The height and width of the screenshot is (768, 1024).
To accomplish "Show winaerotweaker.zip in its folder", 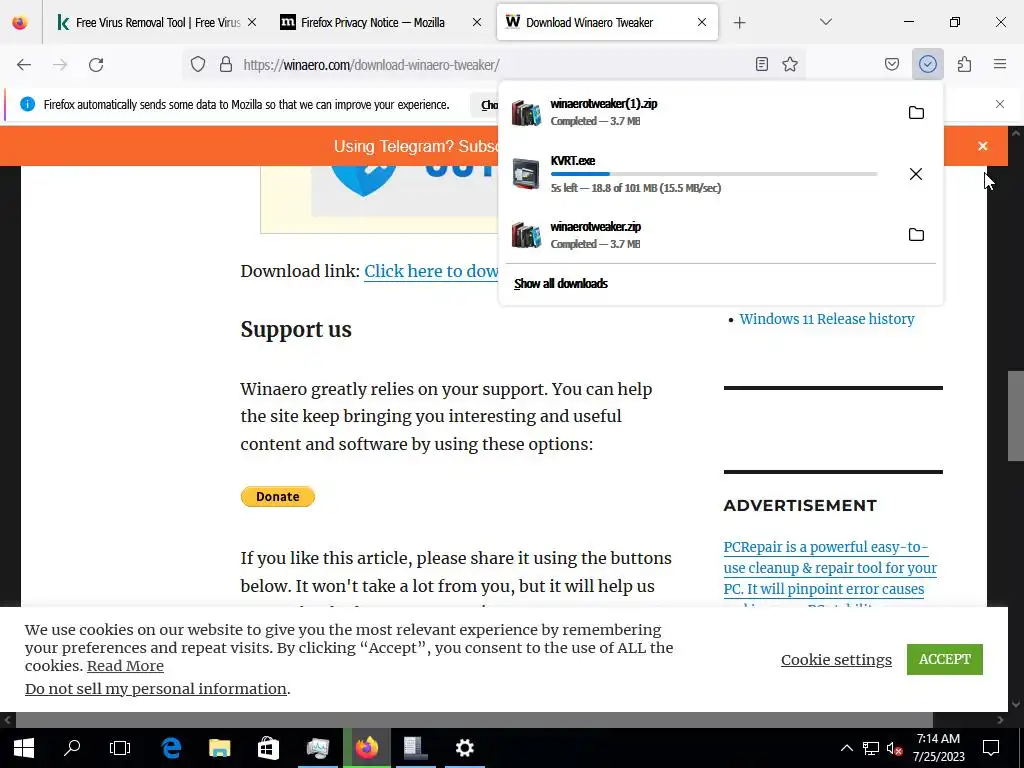I will (x=916, y=234).
